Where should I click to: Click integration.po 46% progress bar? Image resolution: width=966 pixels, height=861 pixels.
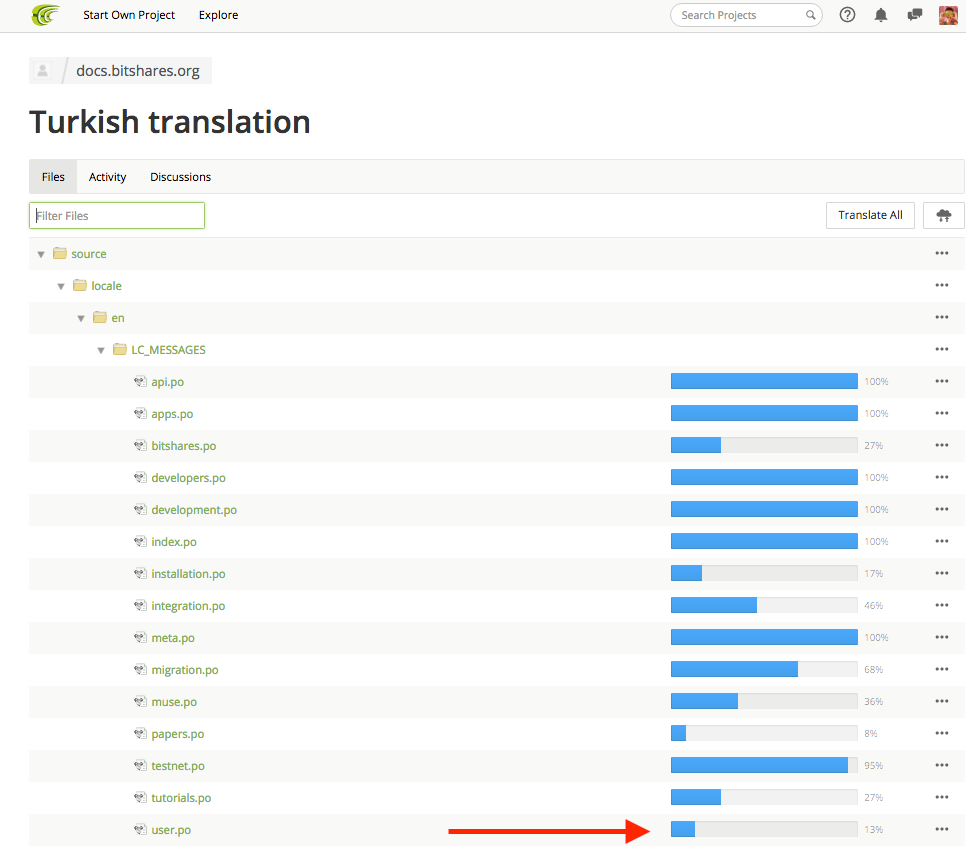tap(764, 605)
